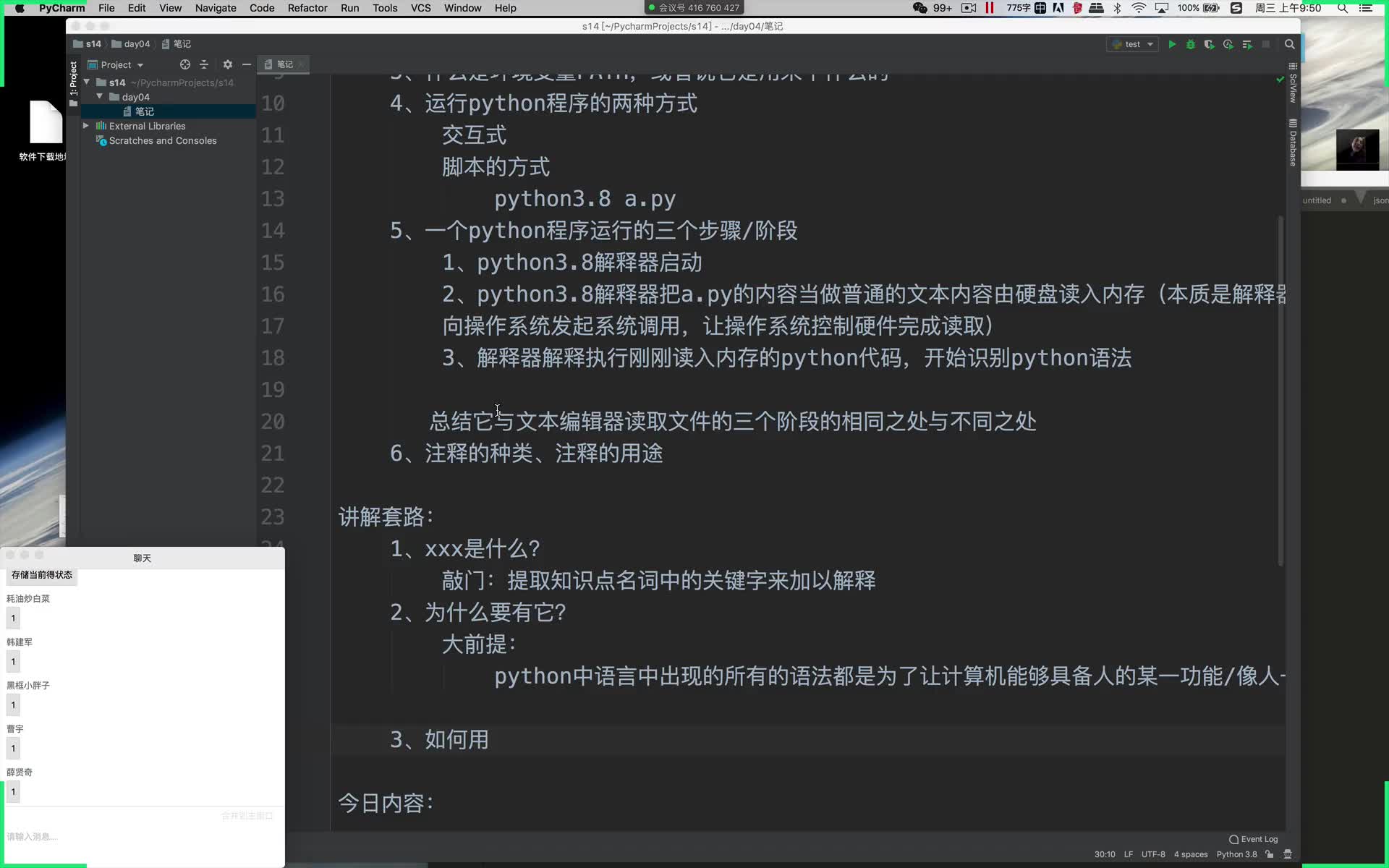The height and width of the screenshot is (868, 1389).
Task: Expand External Libraries in project tree
Action: pos(85,126)
